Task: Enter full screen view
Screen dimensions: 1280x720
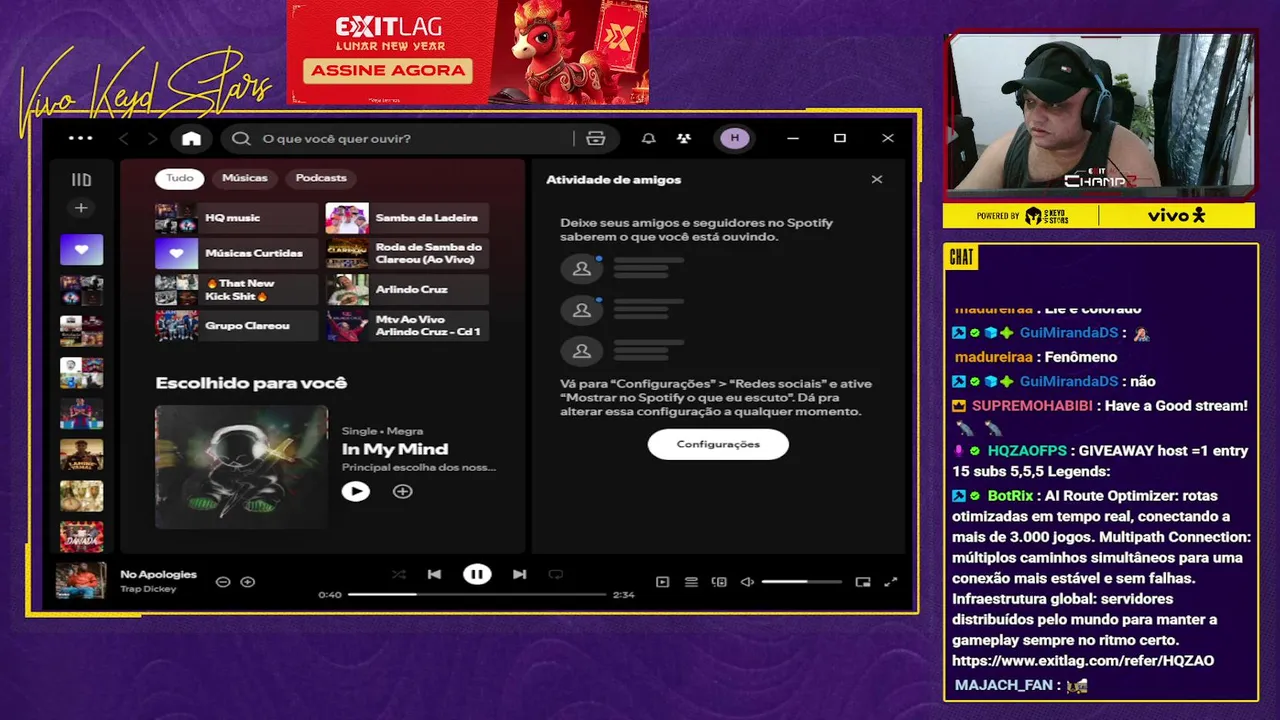Action: click(891, 582)
